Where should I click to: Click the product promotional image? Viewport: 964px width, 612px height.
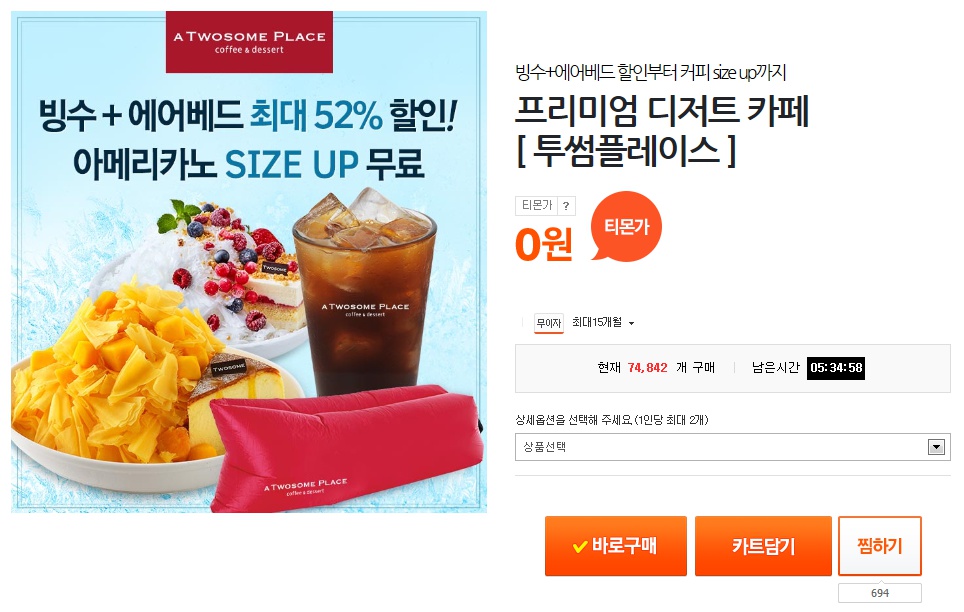coord(249,262)
